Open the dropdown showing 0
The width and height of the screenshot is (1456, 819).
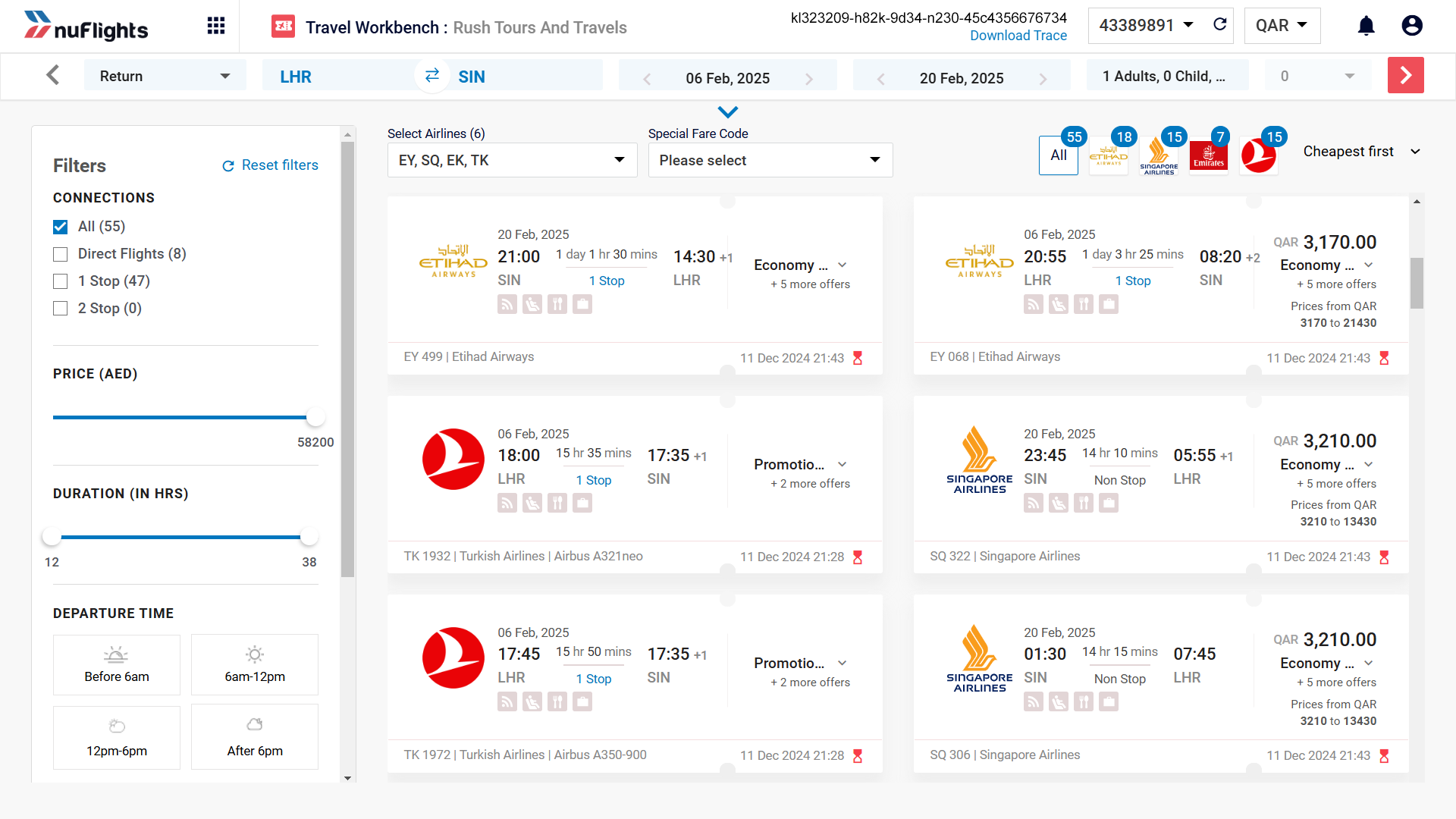[1318, 76]
